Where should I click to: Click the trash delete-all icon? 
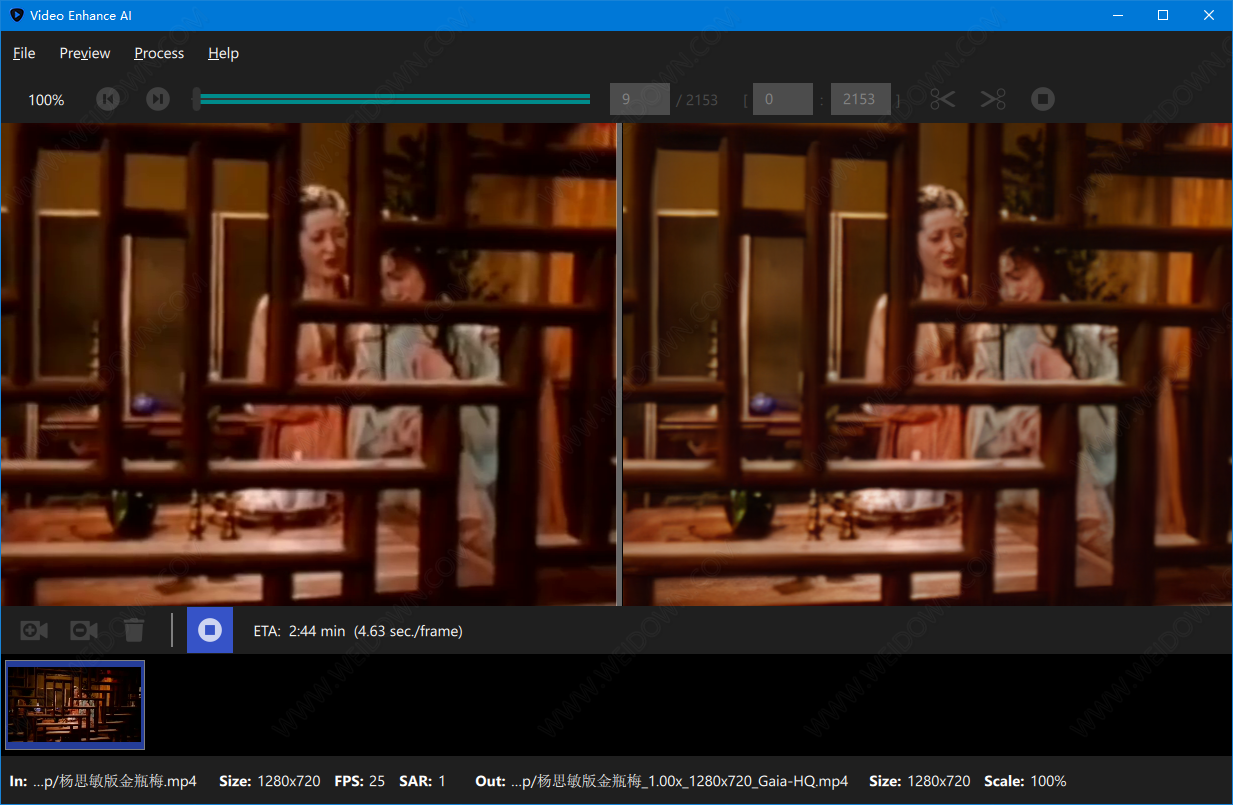click(134, 630)
